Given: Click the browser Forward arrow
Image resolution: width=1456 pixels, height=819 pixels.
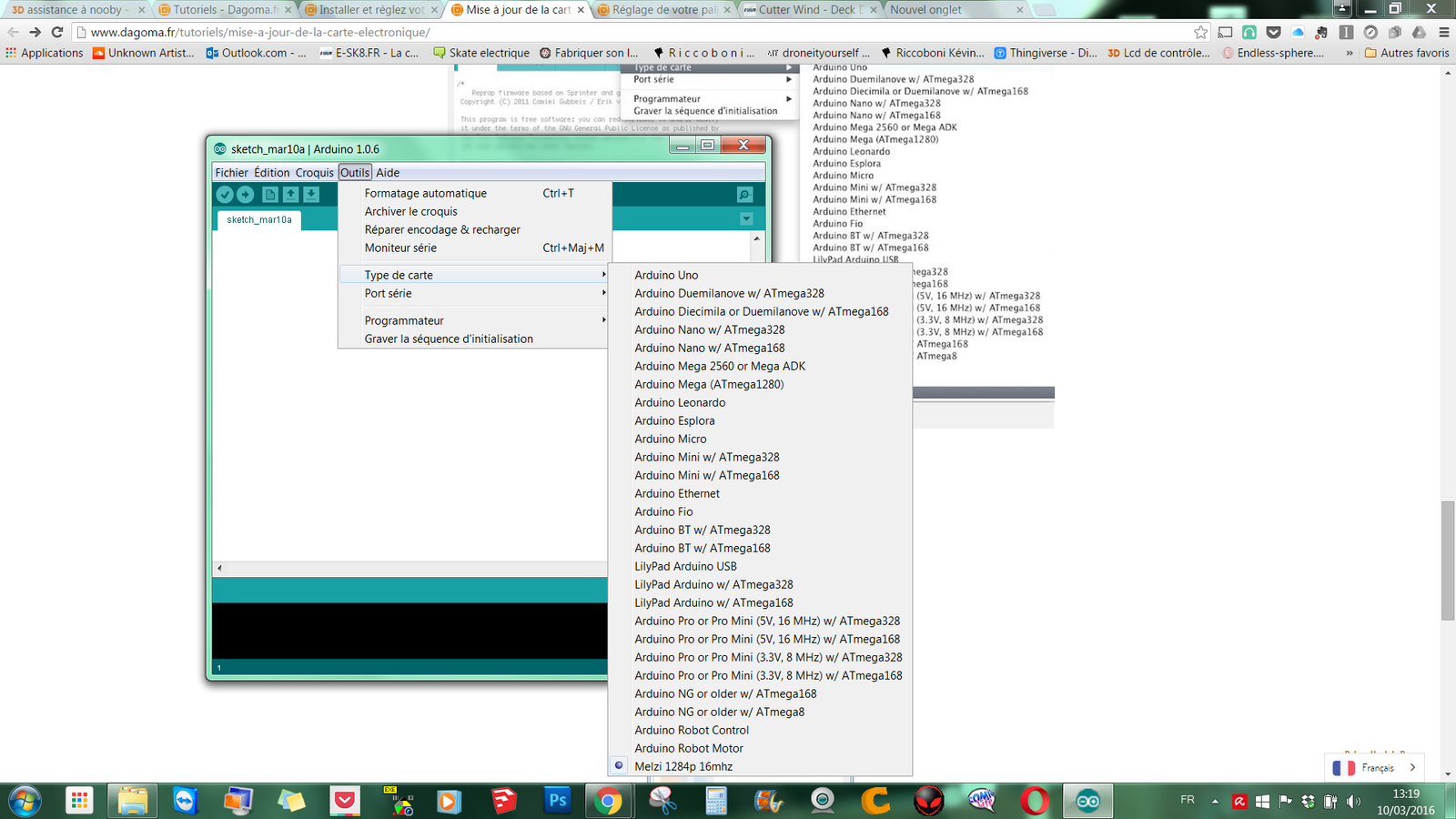Looking at the screenshot, I should pyautogui.click(x=35, y=32).
